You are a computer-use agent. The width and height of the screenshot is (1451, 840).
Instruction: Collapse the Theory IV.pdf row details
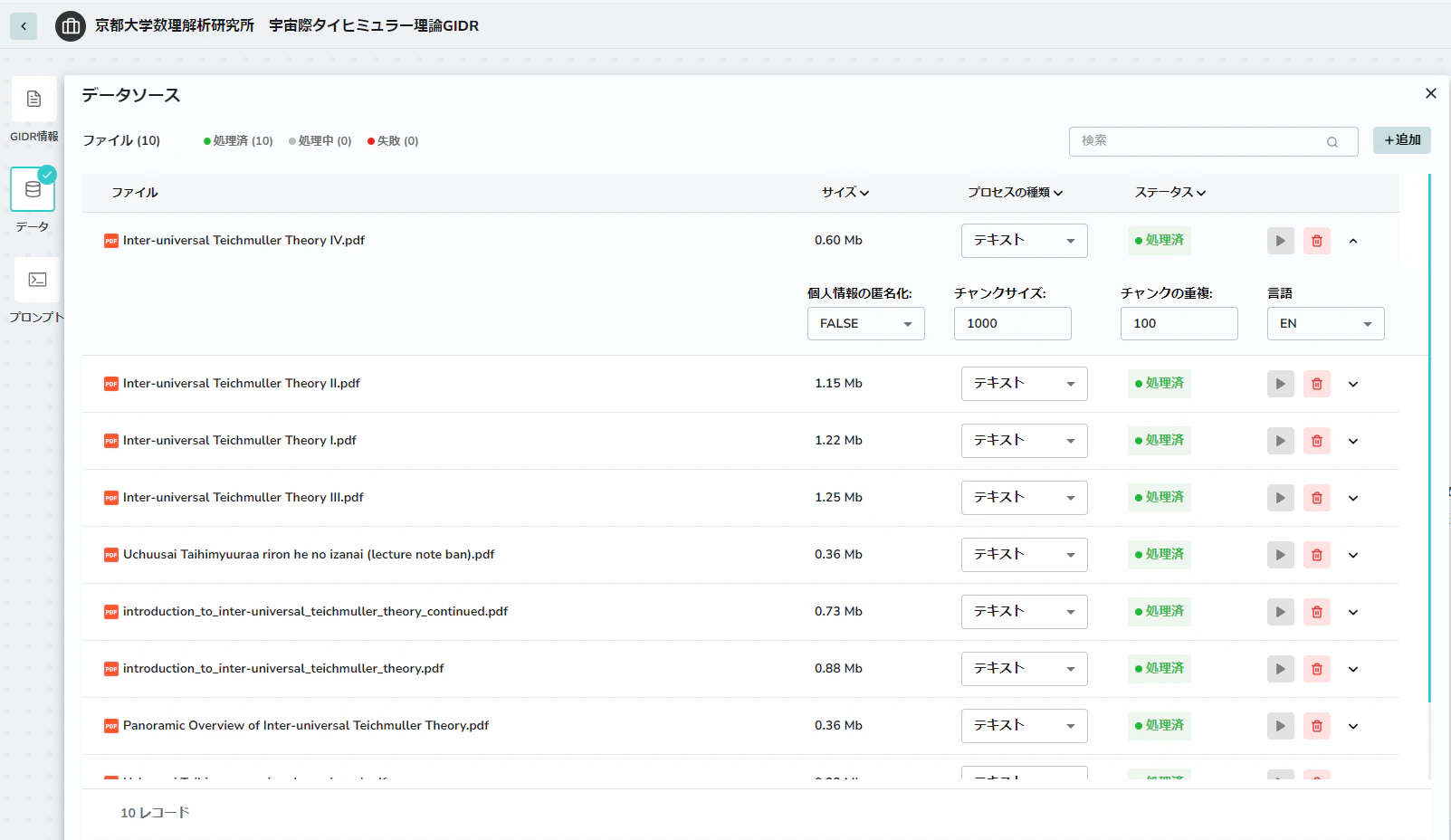coord(1353,241)
